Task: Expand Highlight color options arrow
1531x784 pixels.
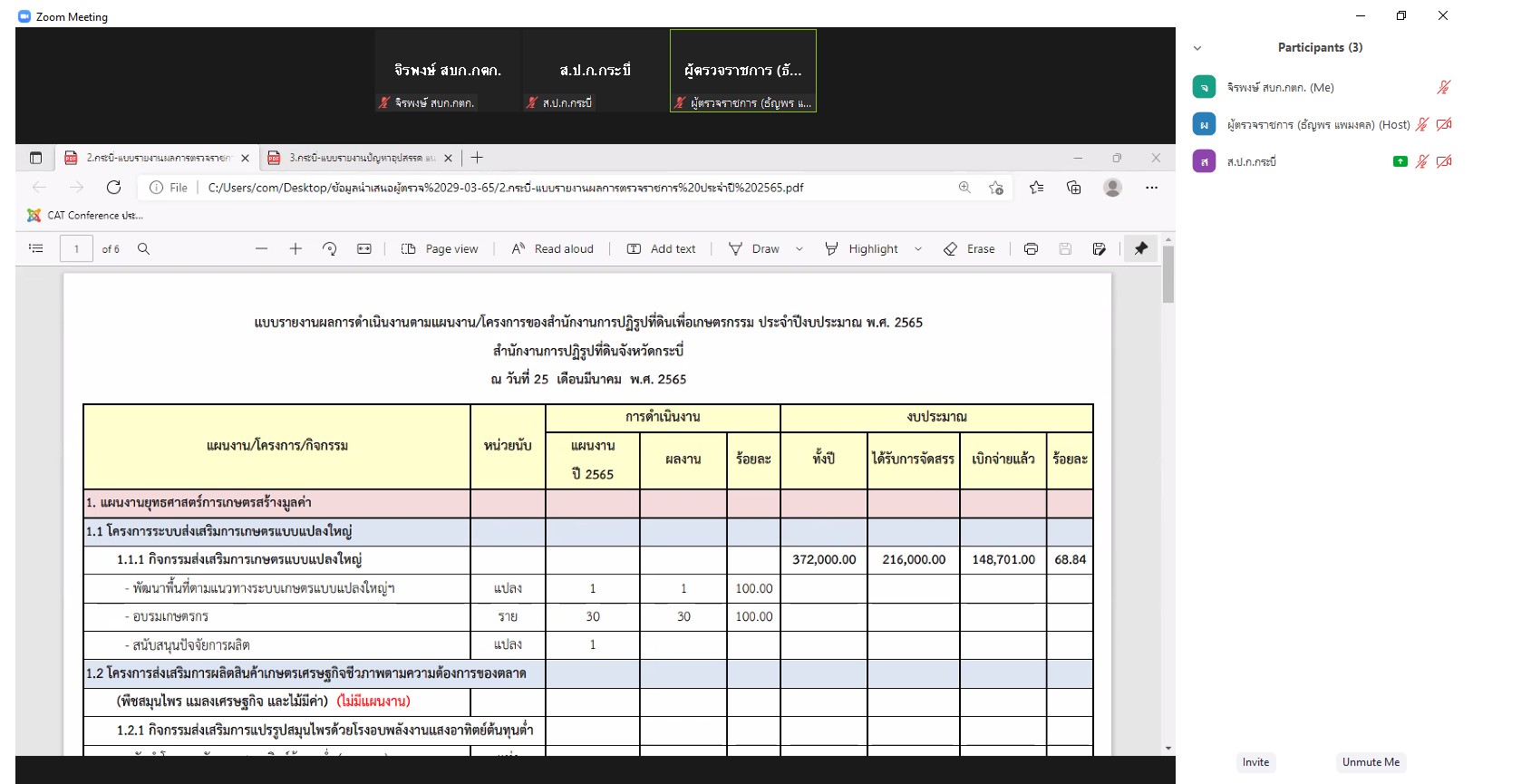Action: pyautogui.click(x=918, y=248)
